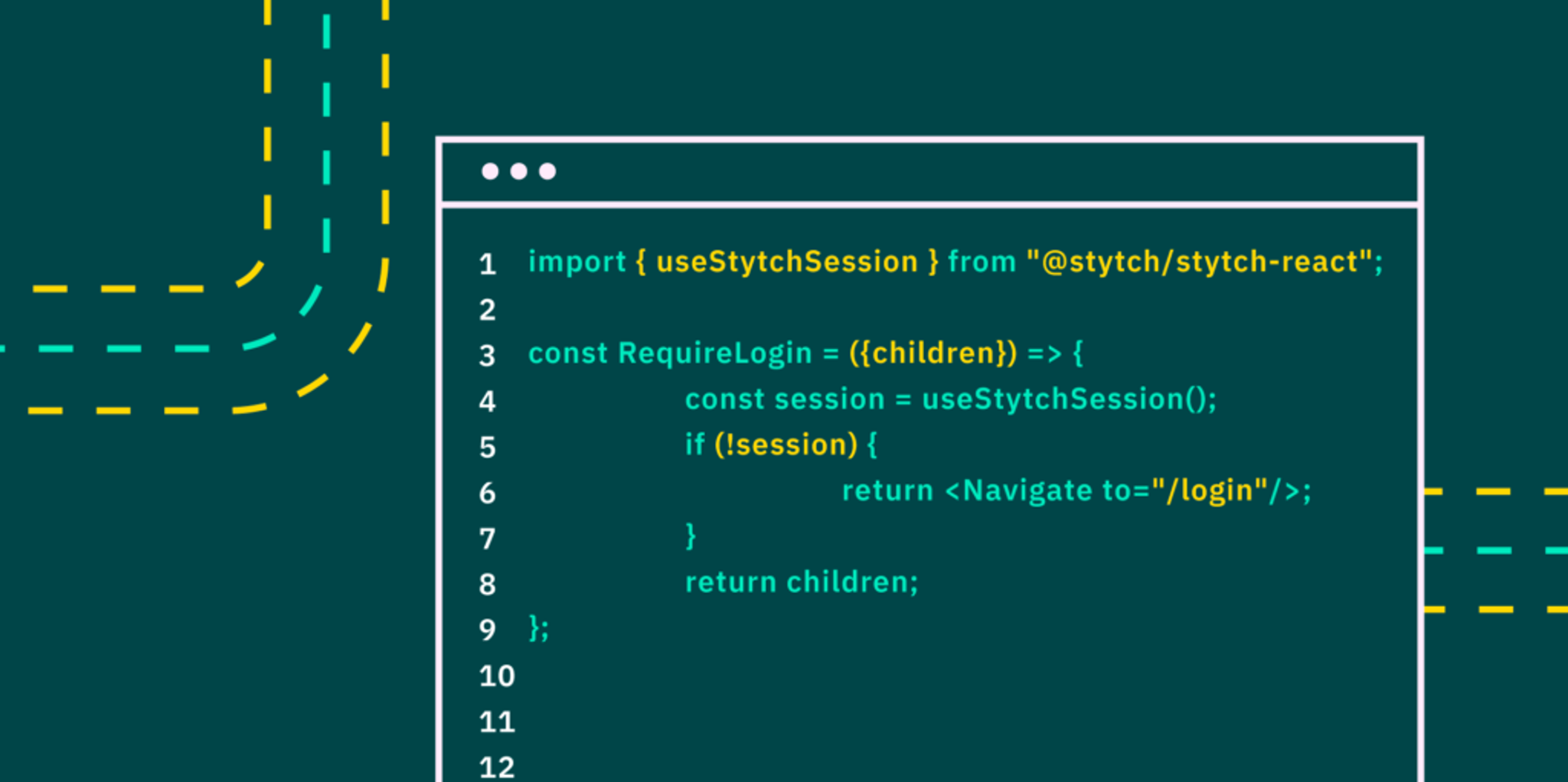Click the "({children})" parameter on line 3
Screen dimensions: 1568x782
[933, 354]
